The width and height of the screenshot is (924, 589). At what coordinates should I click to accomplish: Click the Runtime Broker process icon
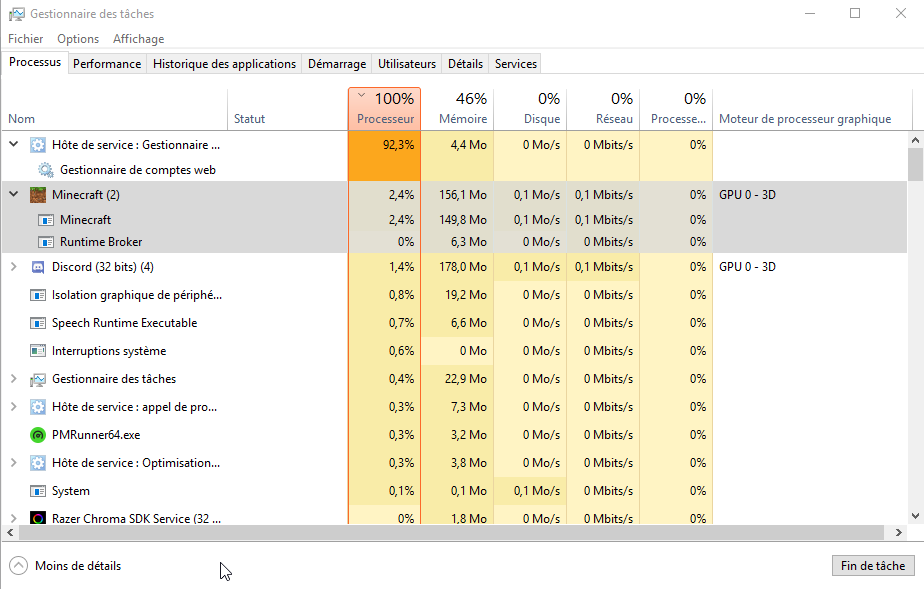[46, 242]
